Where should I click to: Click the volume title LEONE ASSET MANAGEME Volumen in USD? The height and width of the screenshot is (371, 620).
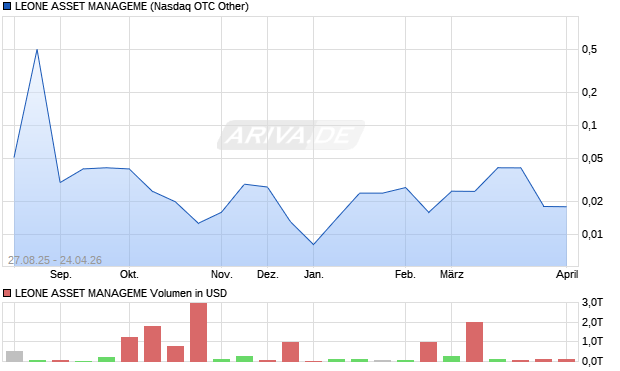(121, 293)
